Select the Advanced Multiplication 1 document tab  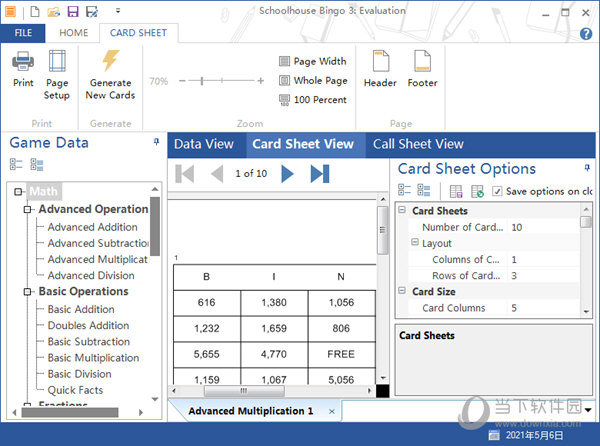(251, 411)
